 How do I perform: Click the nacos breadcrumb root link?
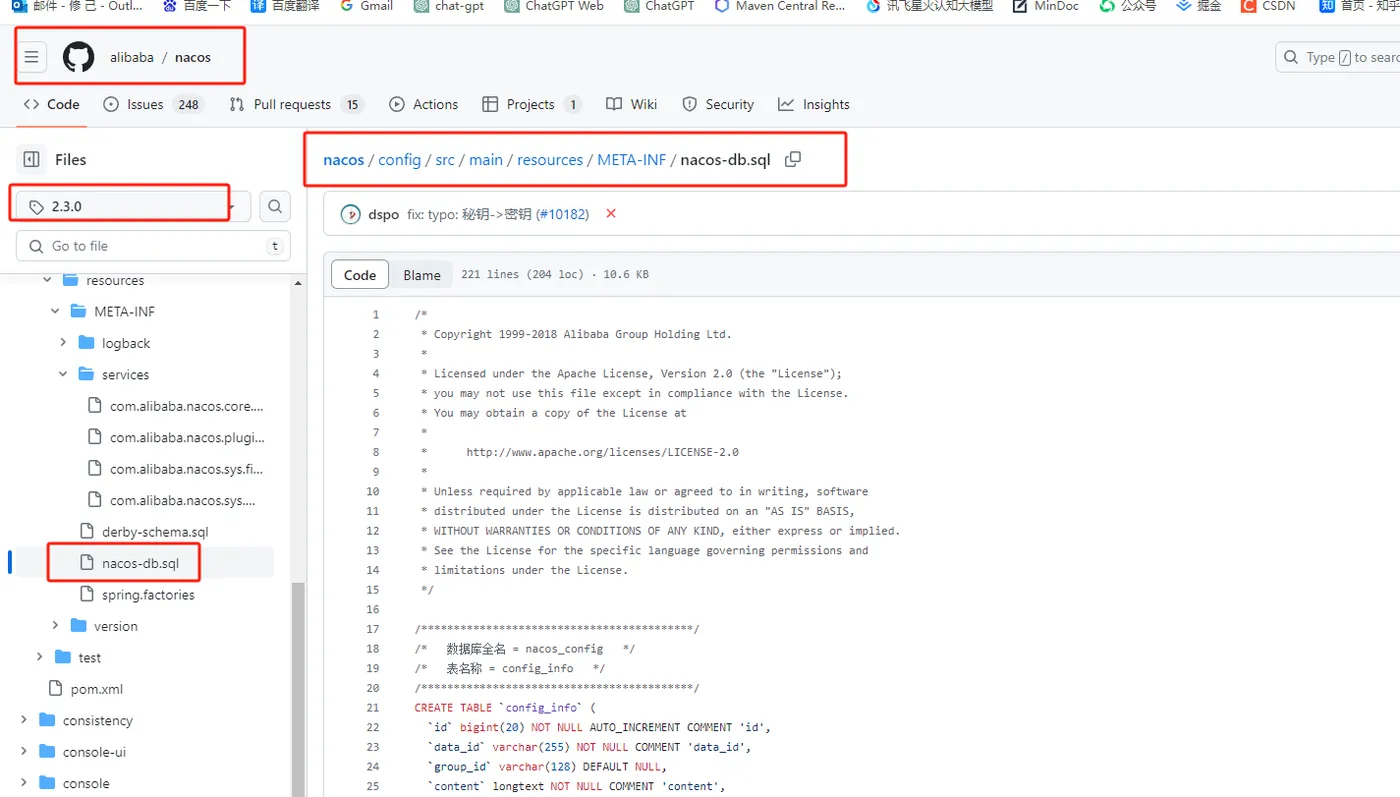[344, 160]
